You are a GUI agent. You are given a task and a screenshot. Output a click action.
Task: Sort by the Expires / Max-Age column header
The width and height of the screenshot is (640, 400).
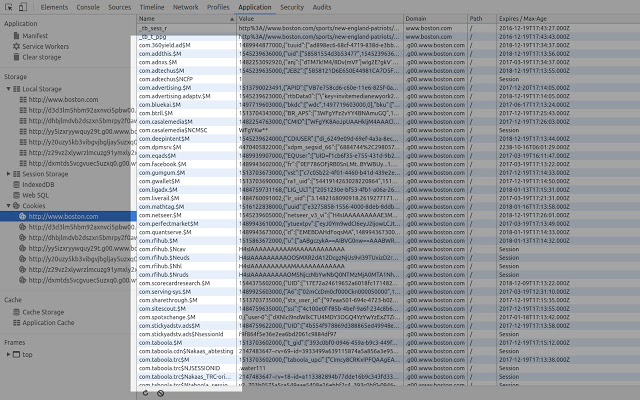(568, 19)
